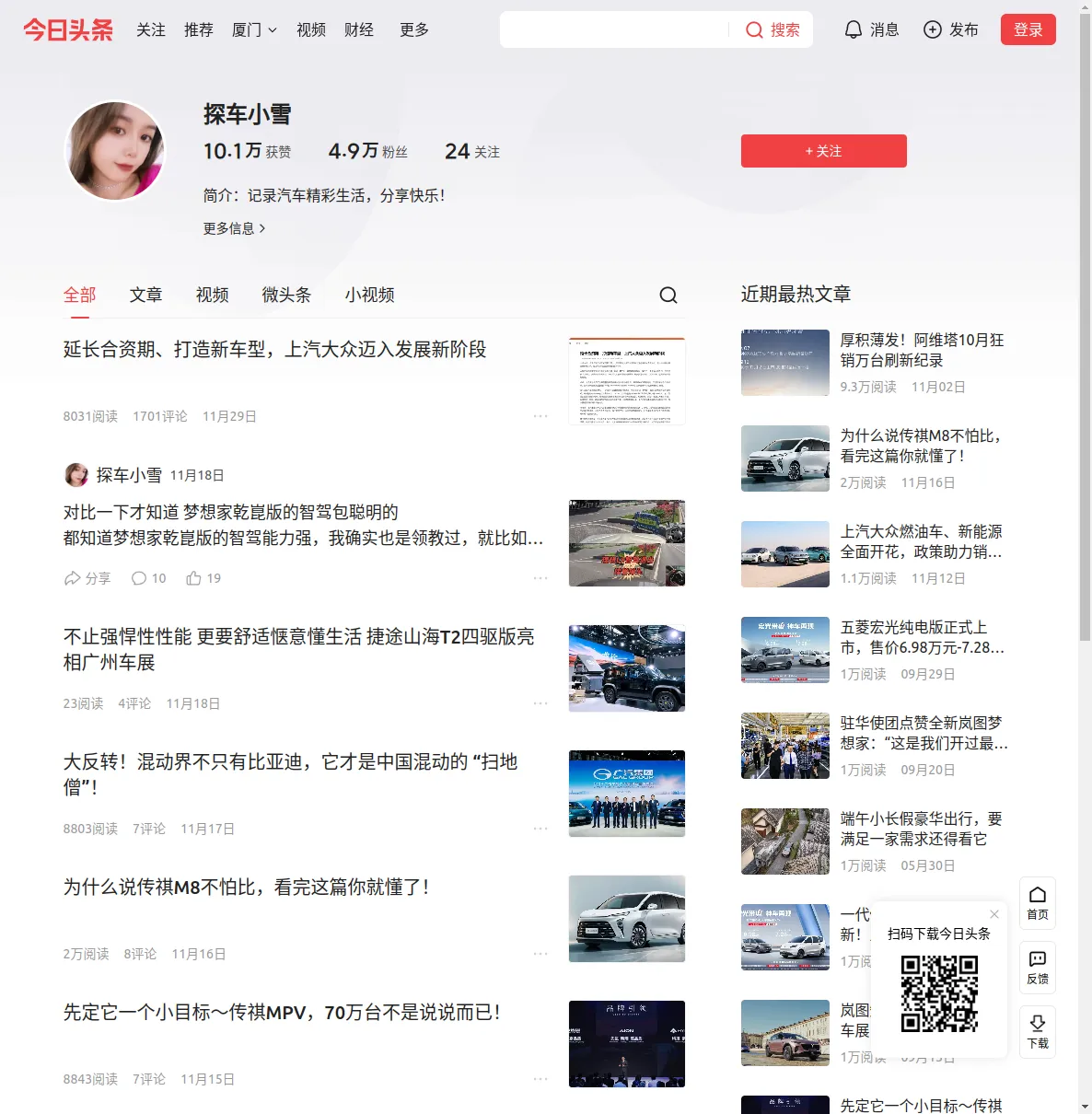Open the article 延长合资期、打造新车型
Screen dimensions: 1092x1114
(x=275, y=349)
